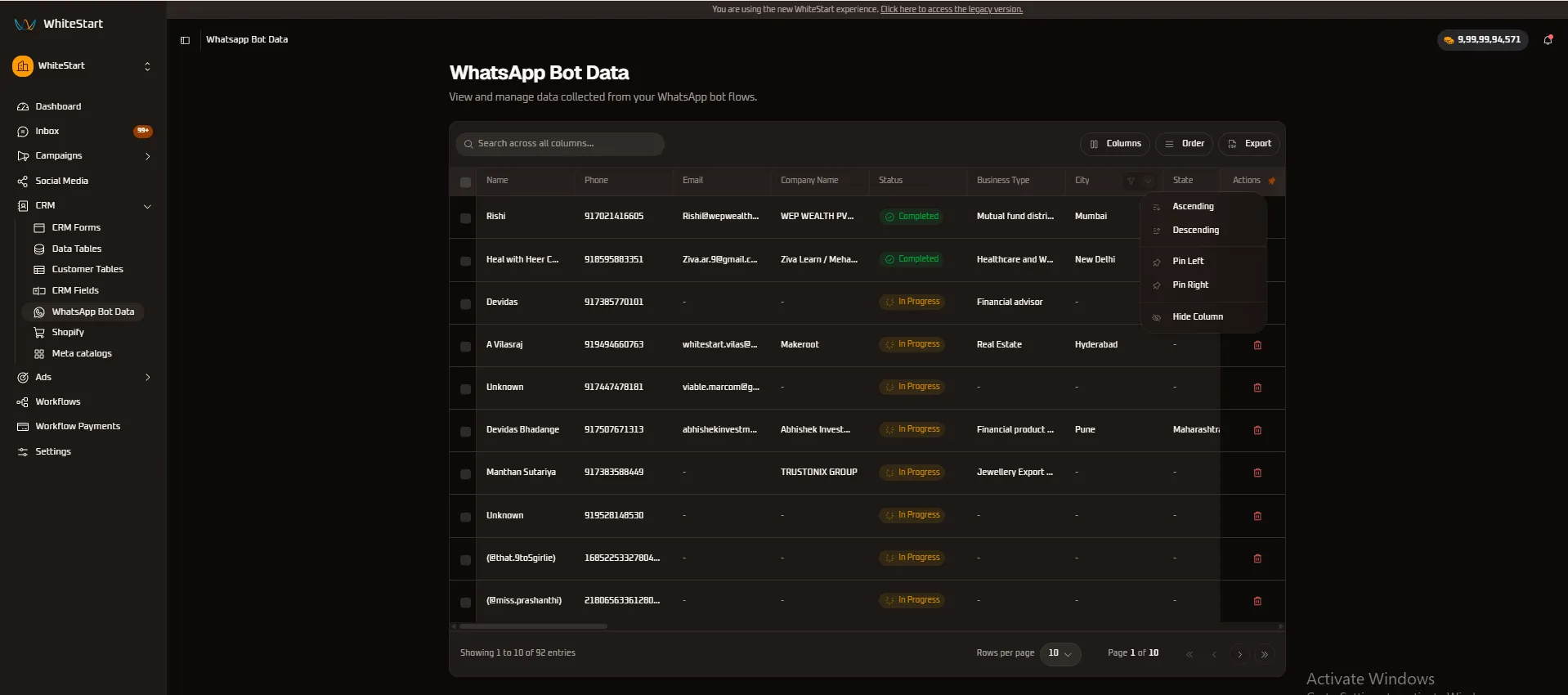The height and width of the screenshot is (695, 1568).
Task: Toggle the City column menu chevron
Action: (1148, 181)
